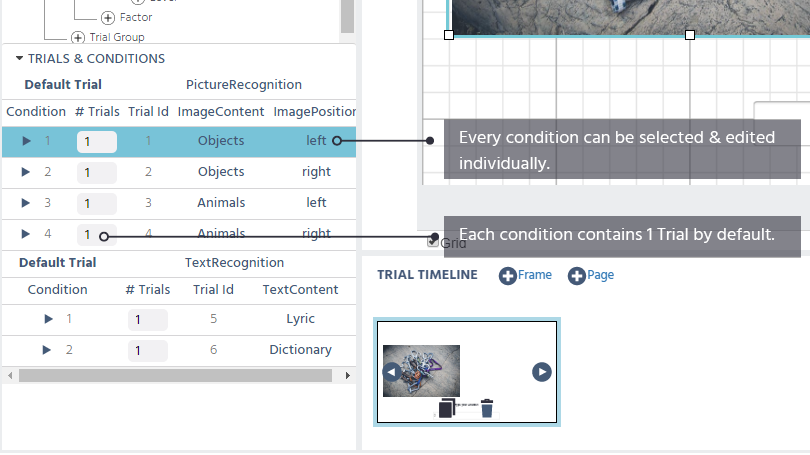
Task: Click # Trials field for Objects left condition
Action: coord(97,142)
